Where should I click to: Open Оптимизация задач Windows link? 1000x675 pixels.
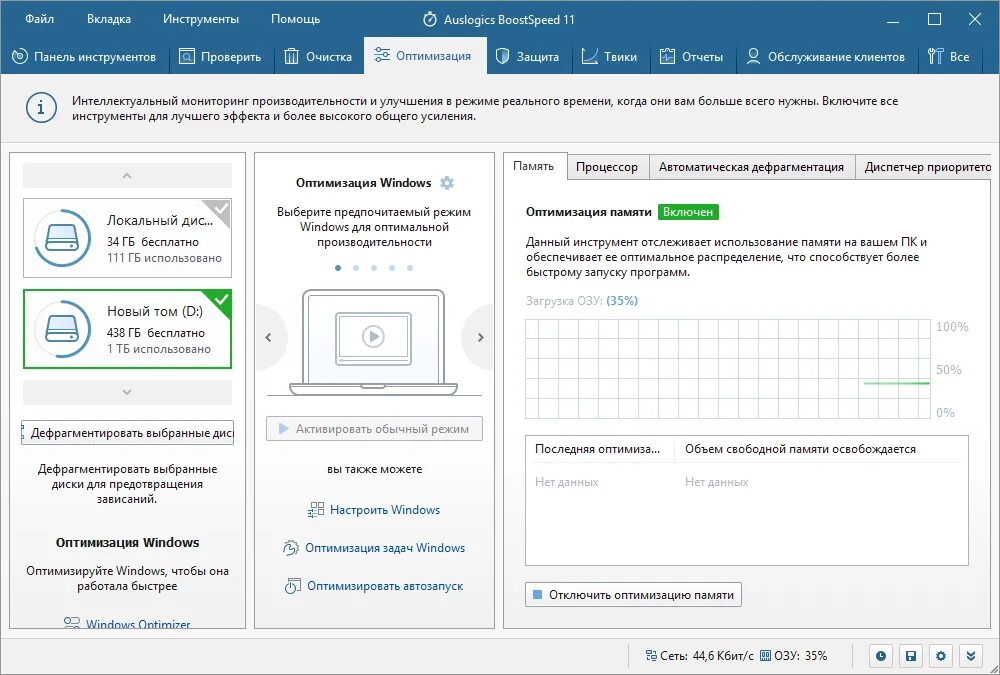pos(385,548)
